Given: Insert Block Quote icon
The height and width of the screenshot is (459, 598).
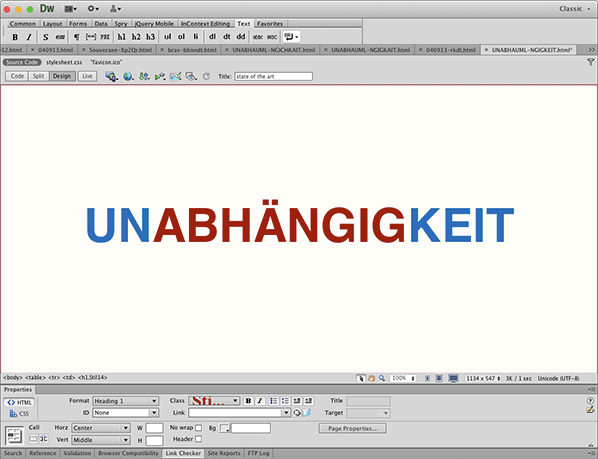Looking at the screenshot, I should click(x=91, y=37).
